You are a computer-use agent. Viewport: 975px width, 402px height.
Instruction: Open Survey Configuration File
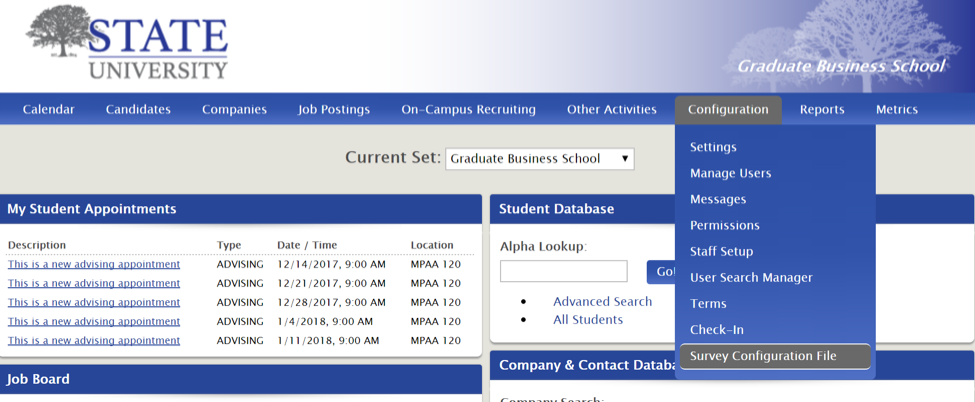tap(775, 357)
